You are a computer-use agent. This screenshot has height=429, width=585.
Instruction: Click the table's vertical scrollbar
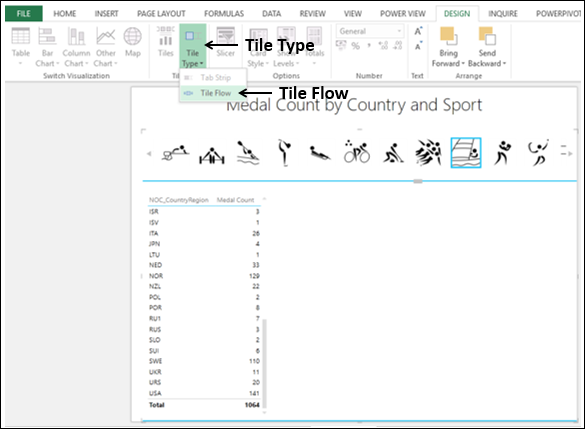tap(265, 363)
